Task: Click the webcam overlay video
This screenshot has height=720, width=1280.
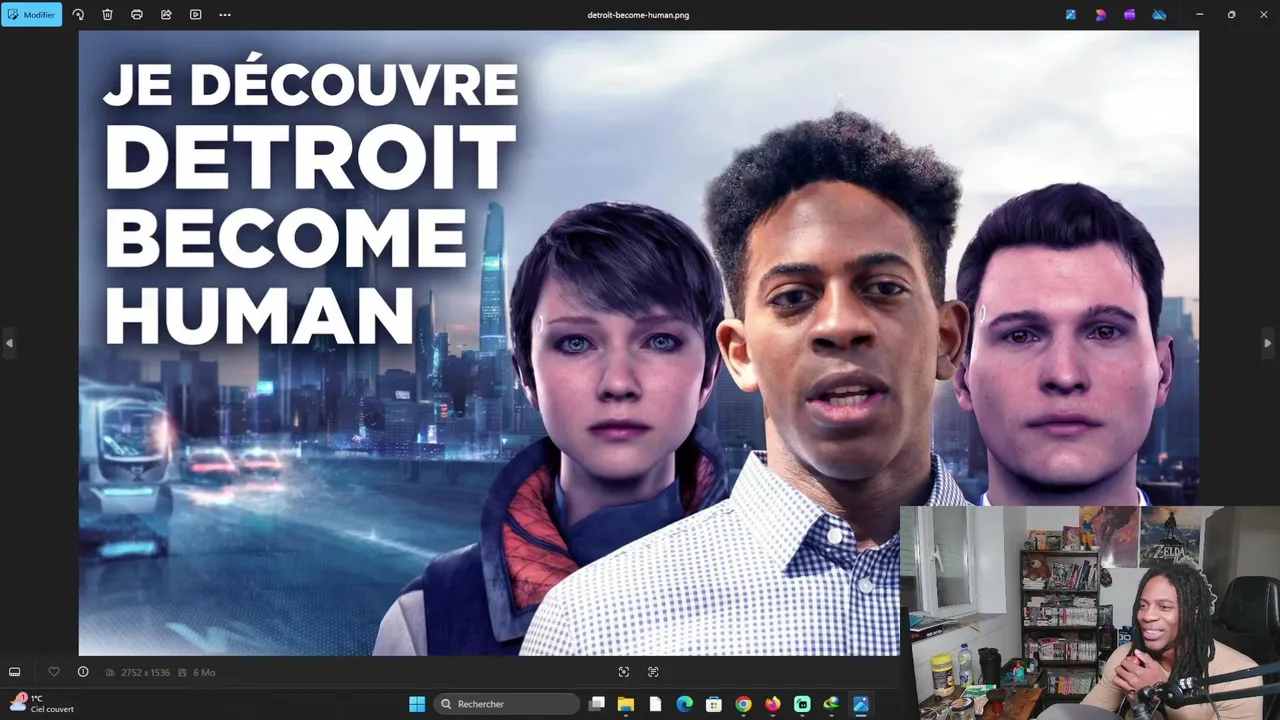Action: [1090, 613]
